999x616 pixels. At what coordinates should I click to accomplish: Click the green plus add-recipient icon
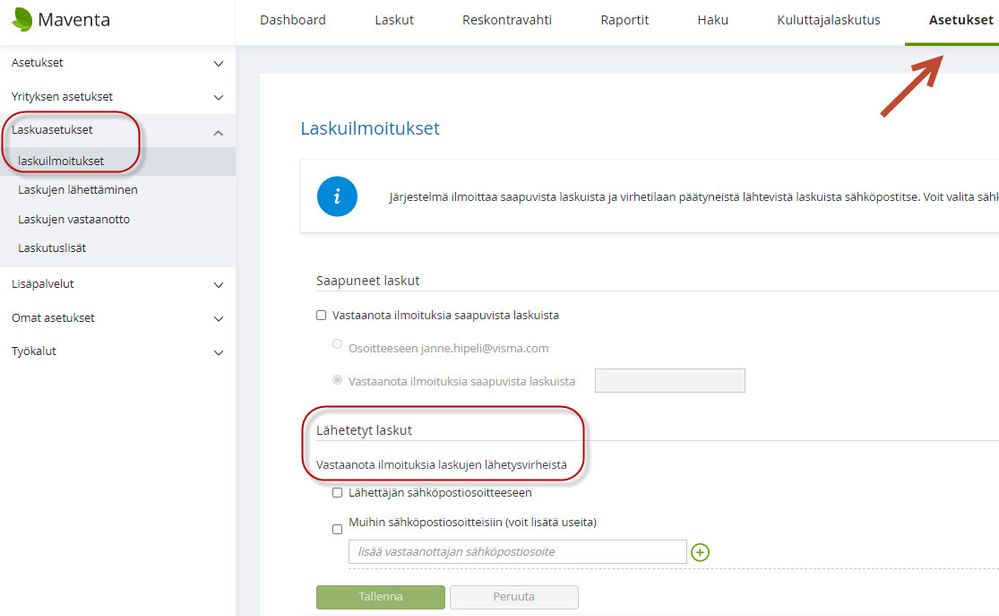700,552
